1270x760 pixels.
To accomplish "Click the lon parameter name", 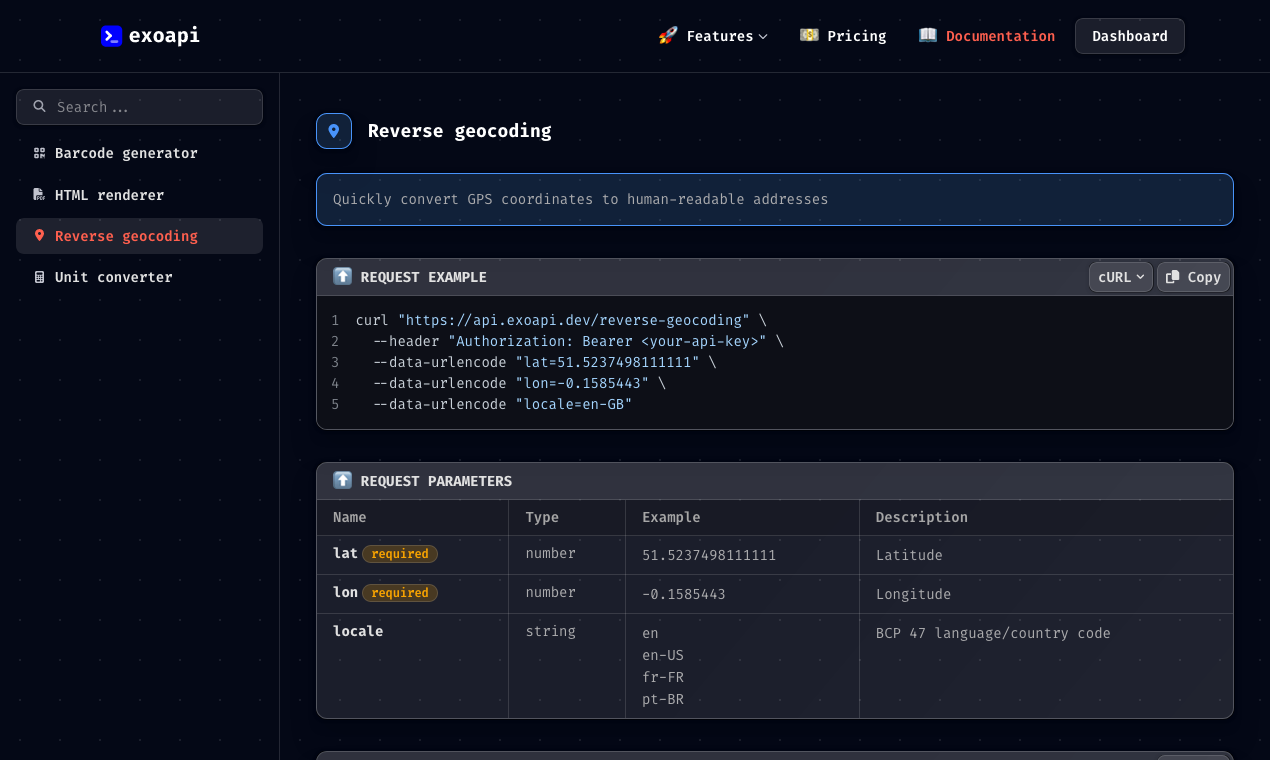I will click(x=345, y=592).
